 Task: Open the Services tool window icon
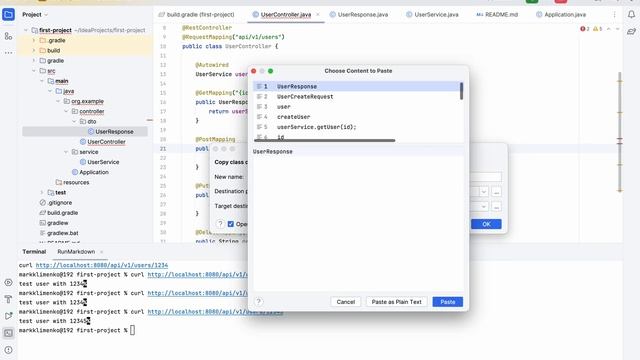(8, 282)
